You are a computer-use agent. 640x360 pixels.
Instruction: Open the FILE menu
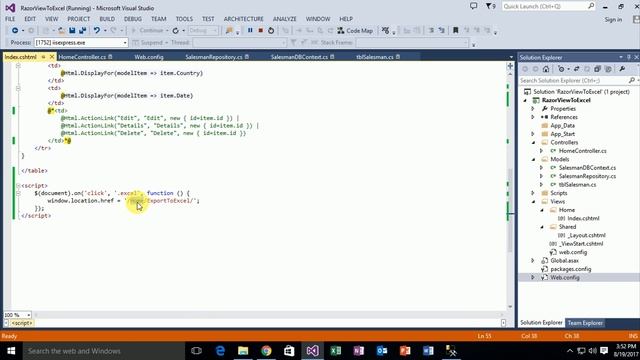[x=10, y=19]
